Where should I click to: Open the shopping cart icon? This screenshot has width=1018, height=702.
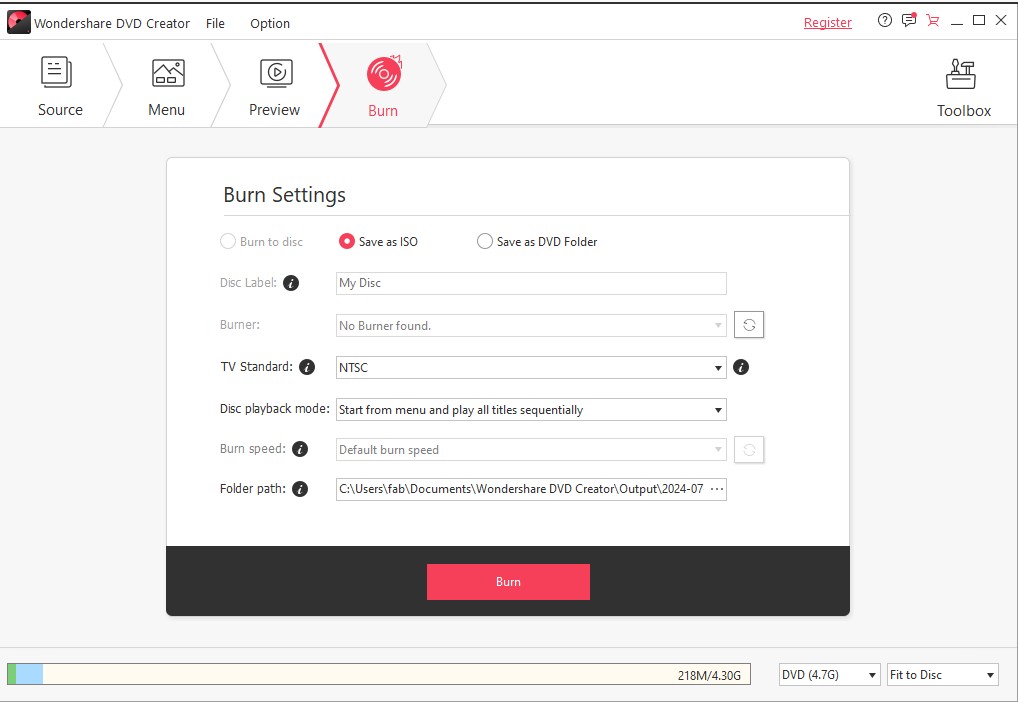pyautogui.click(x=932, y=20)
